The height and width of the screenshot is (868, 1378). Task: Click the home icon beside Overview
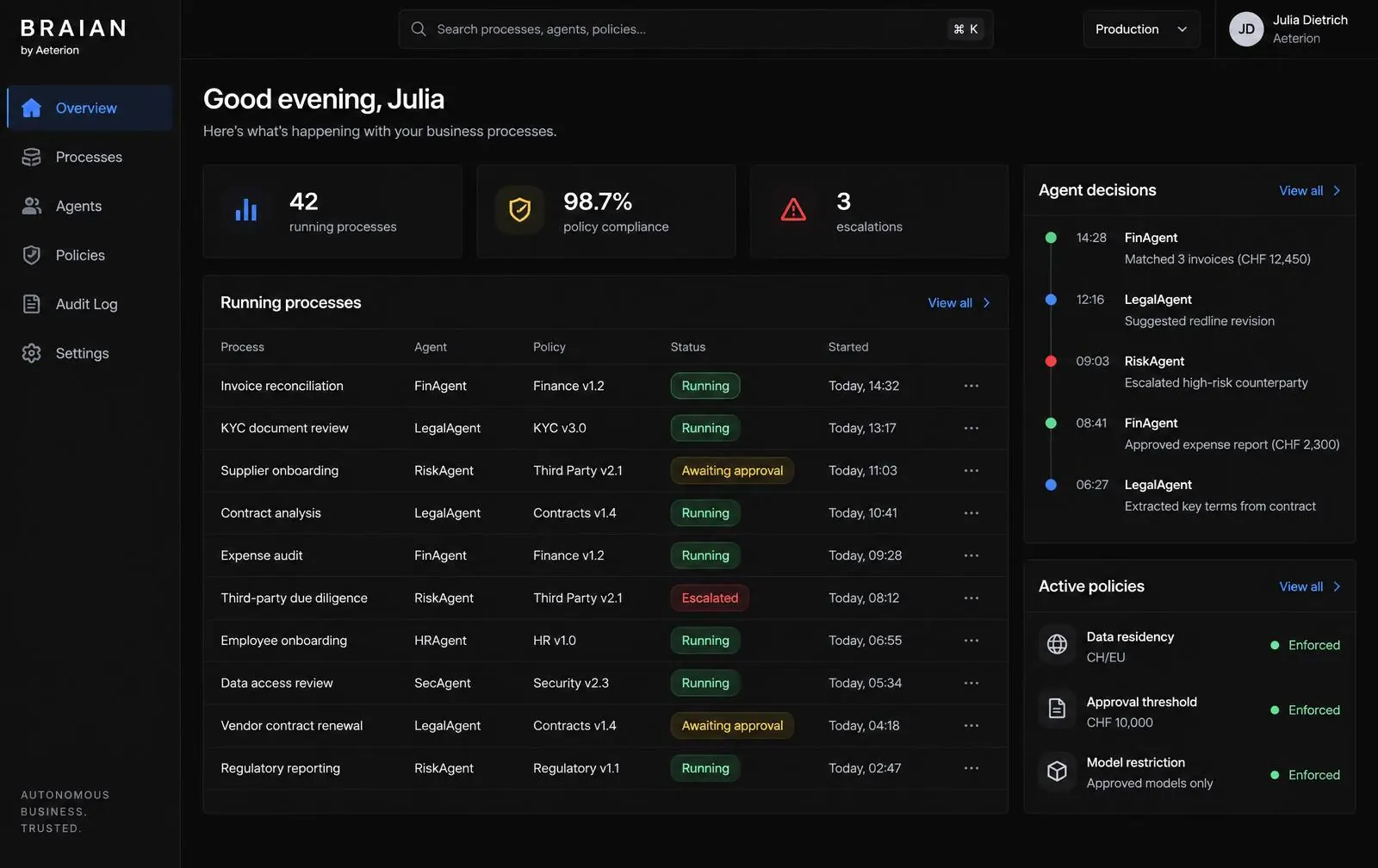click(32, 108)
